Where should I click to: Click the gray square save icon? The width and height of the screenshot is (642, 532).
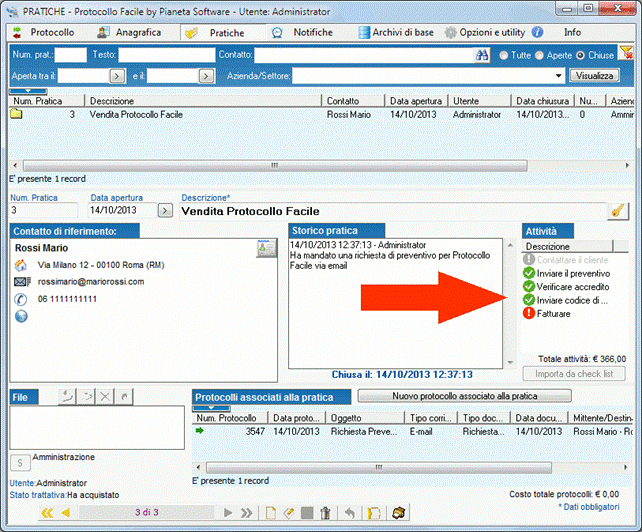click(307, 513)
